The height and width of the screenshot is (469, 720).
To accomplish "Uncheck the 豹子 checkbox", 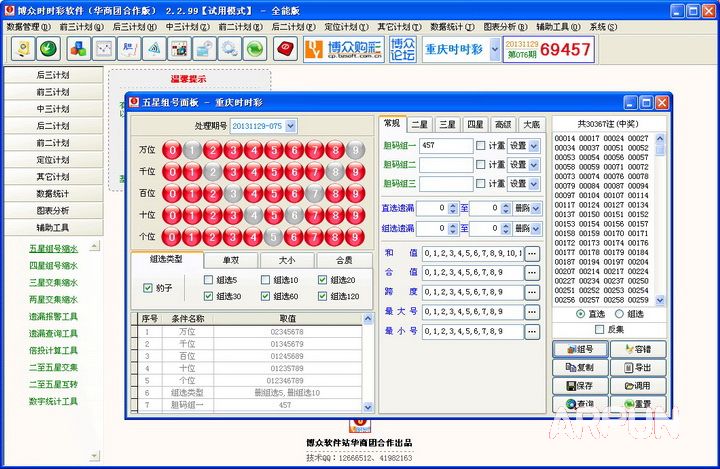I will pyautogui.click(x=147, y=288).
